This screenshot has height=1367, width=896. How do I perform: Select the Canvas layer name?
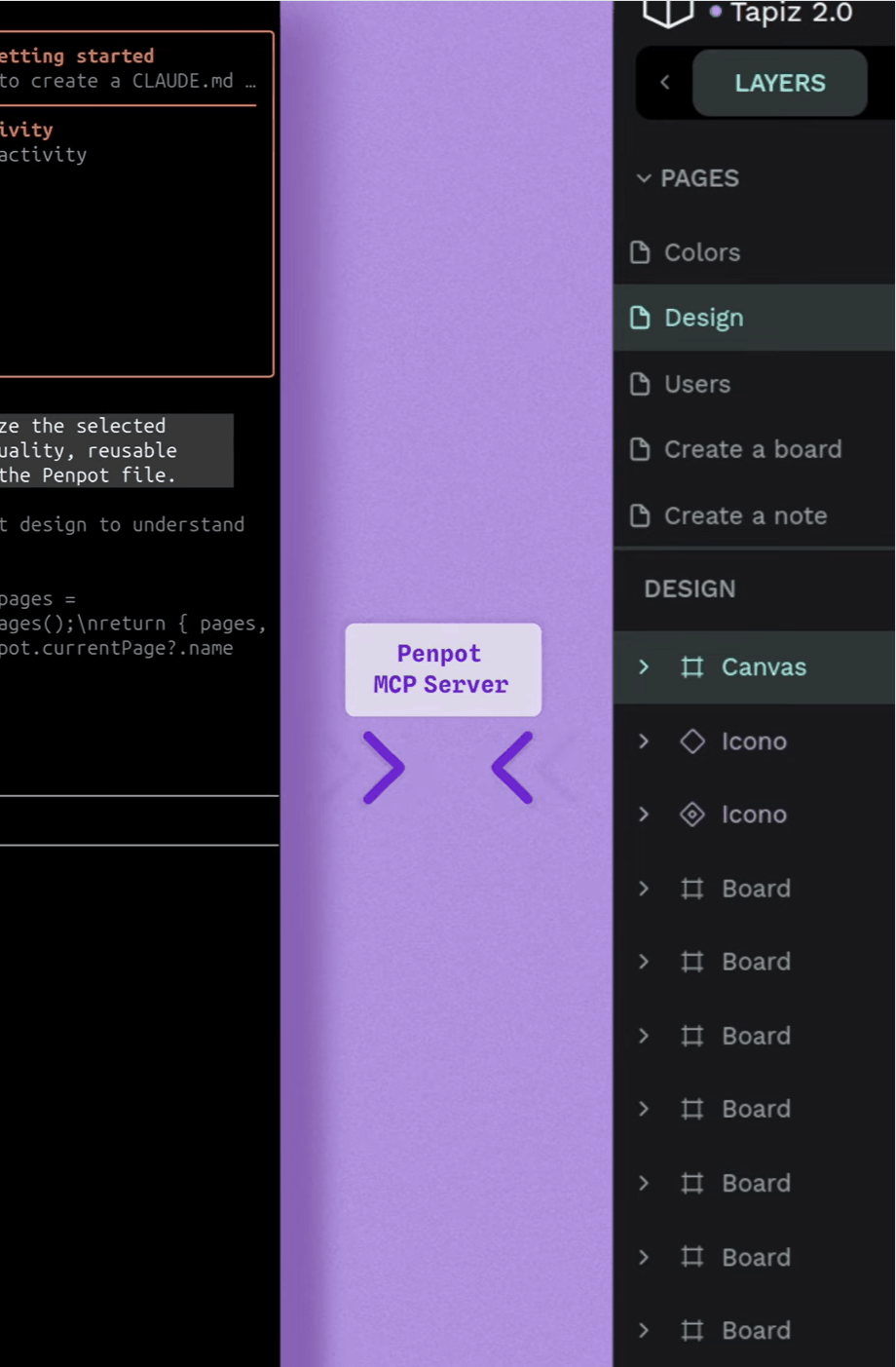pos(765,667)
